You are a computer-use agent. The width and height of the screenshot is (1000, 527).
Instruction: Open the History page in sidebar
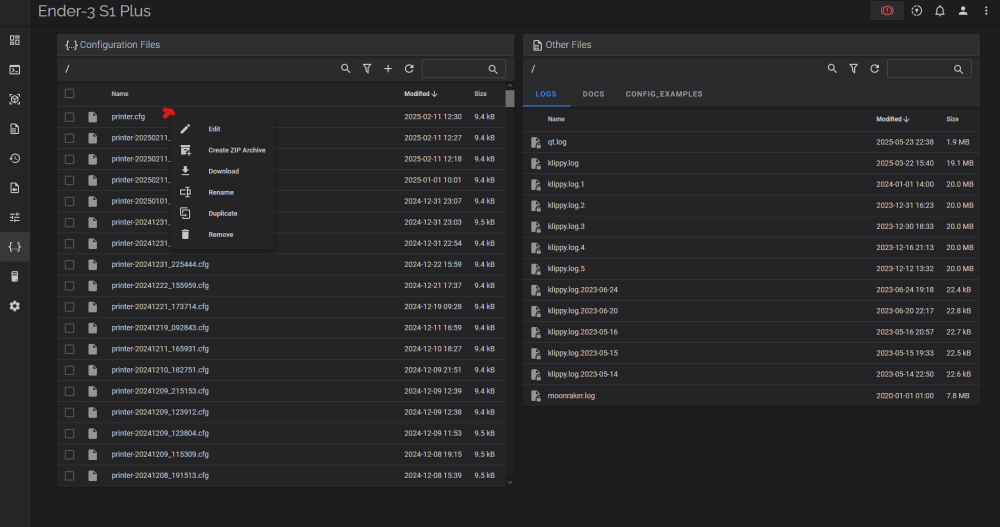coord(14,158)
